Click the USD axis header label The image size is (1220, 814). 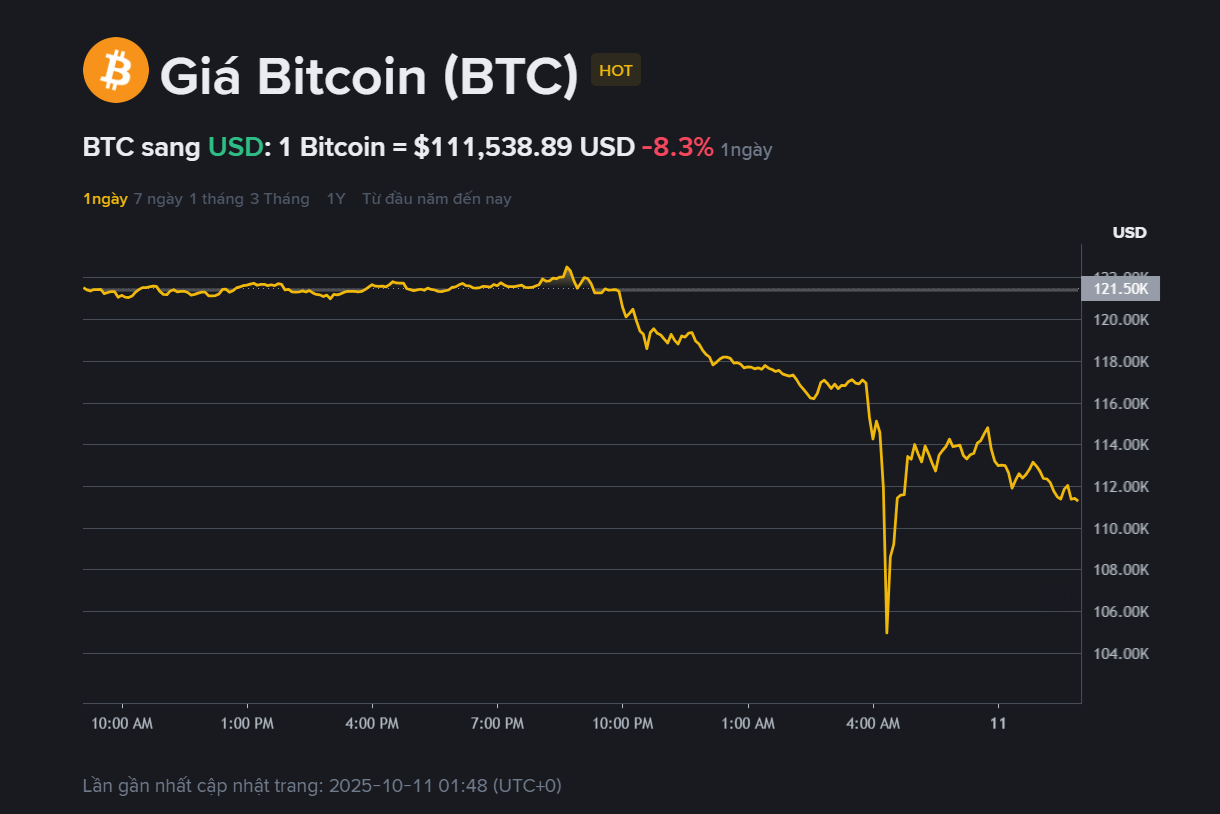(1129, 232)
